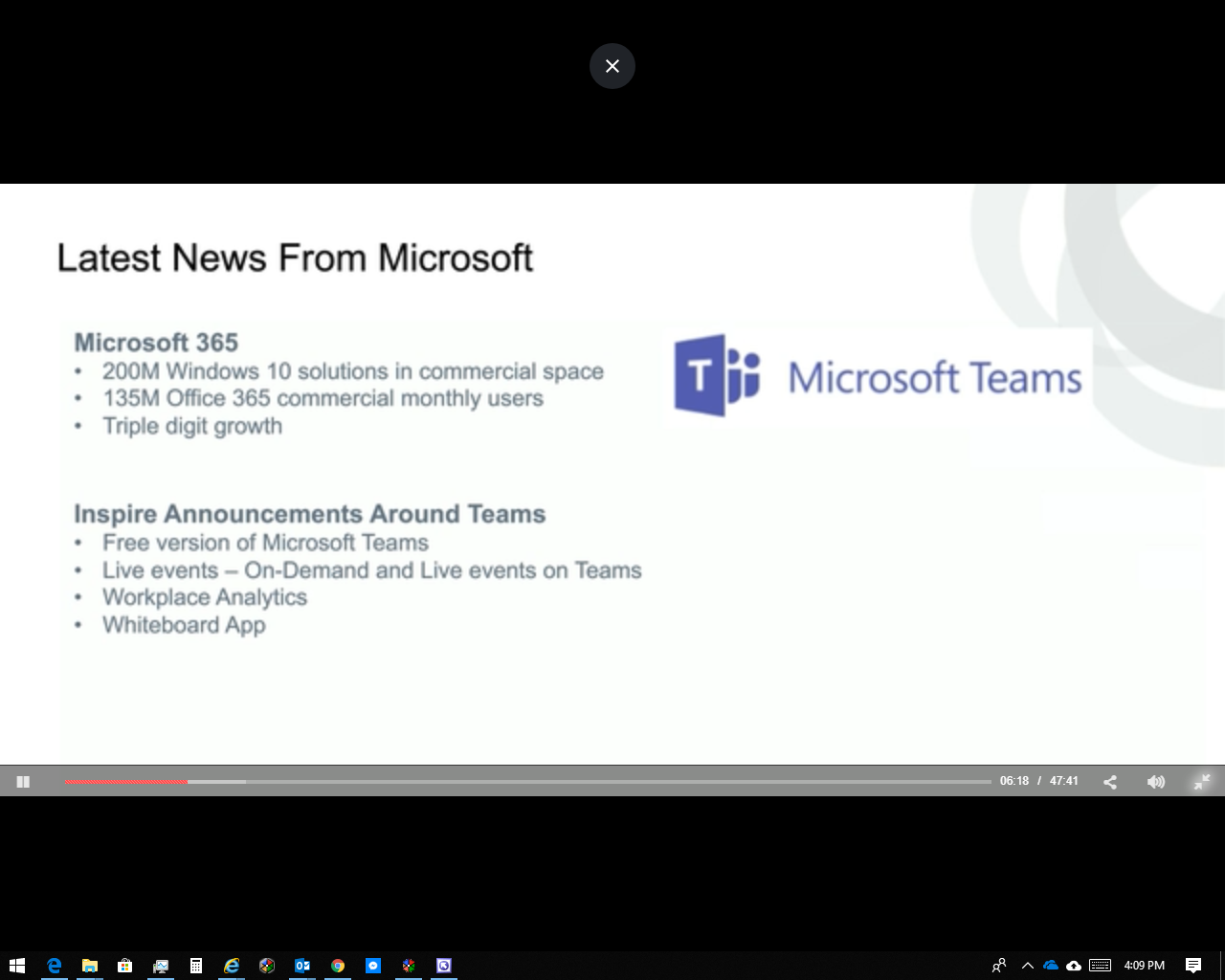
Task: Click the Microsoft Teams logo on slide
Action: point(878,376)
